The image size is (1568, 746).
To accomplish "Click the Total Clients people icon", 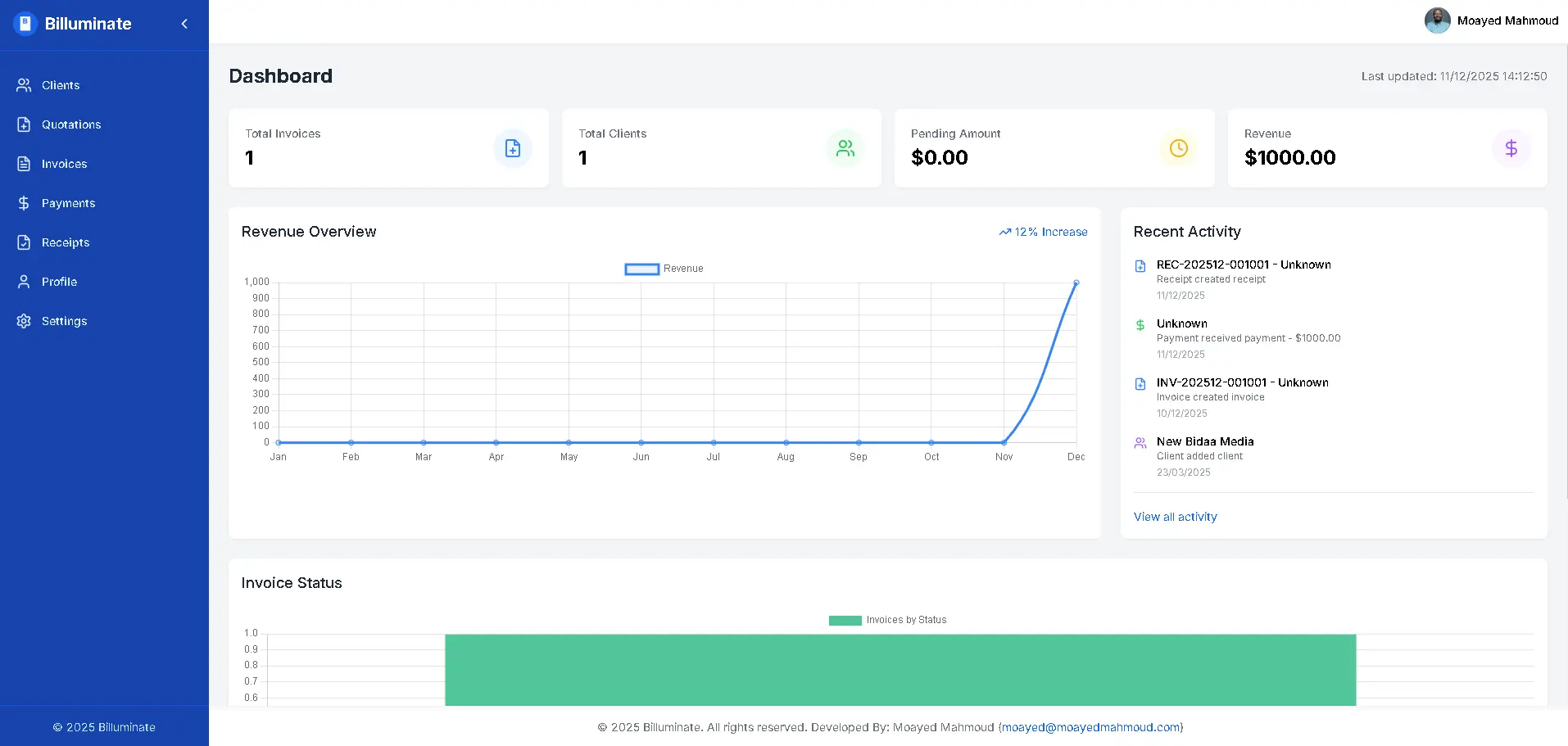I will click(x=845, y=148).
